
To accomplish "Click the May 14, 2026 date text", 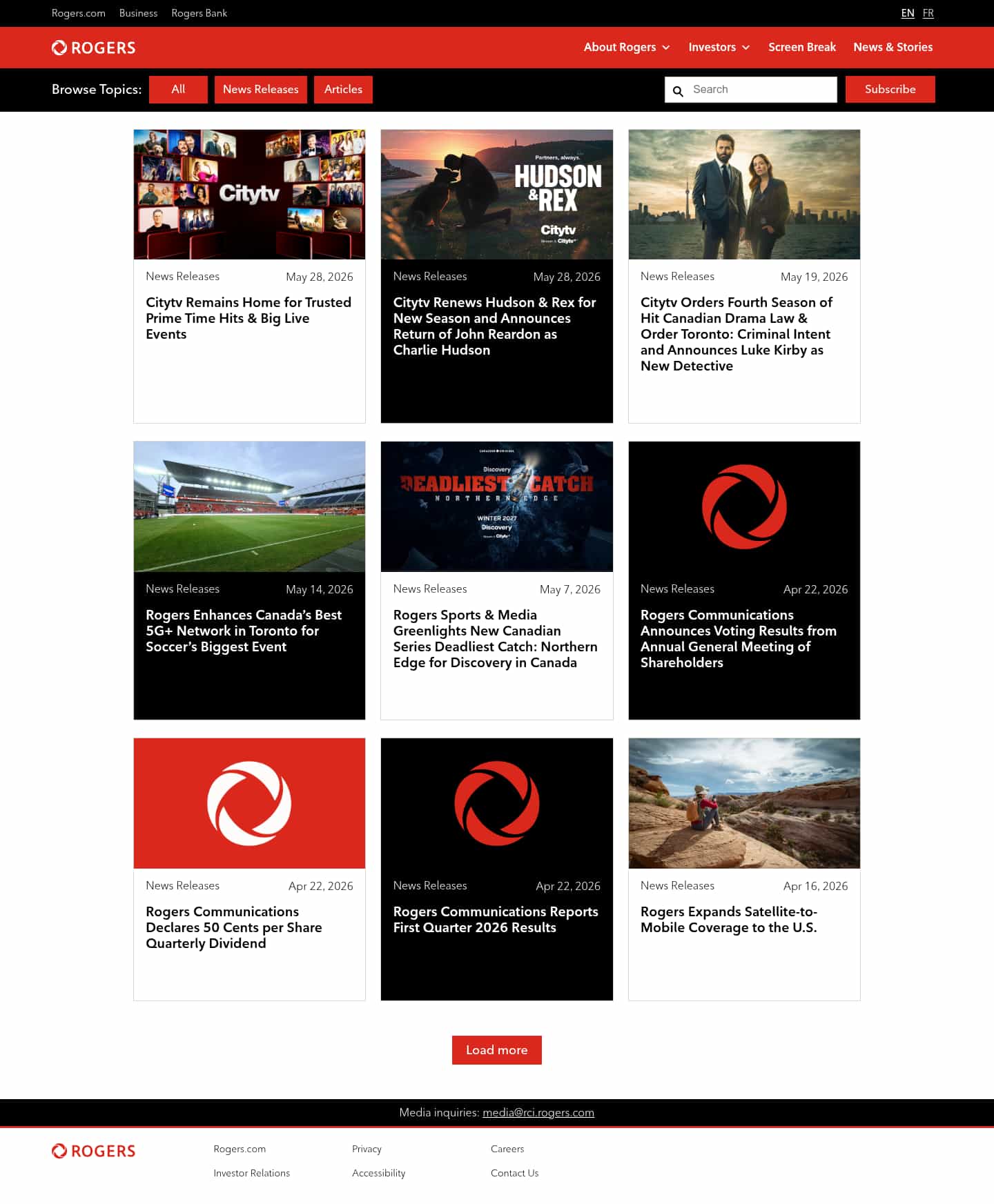I will [x=320, y=589].
